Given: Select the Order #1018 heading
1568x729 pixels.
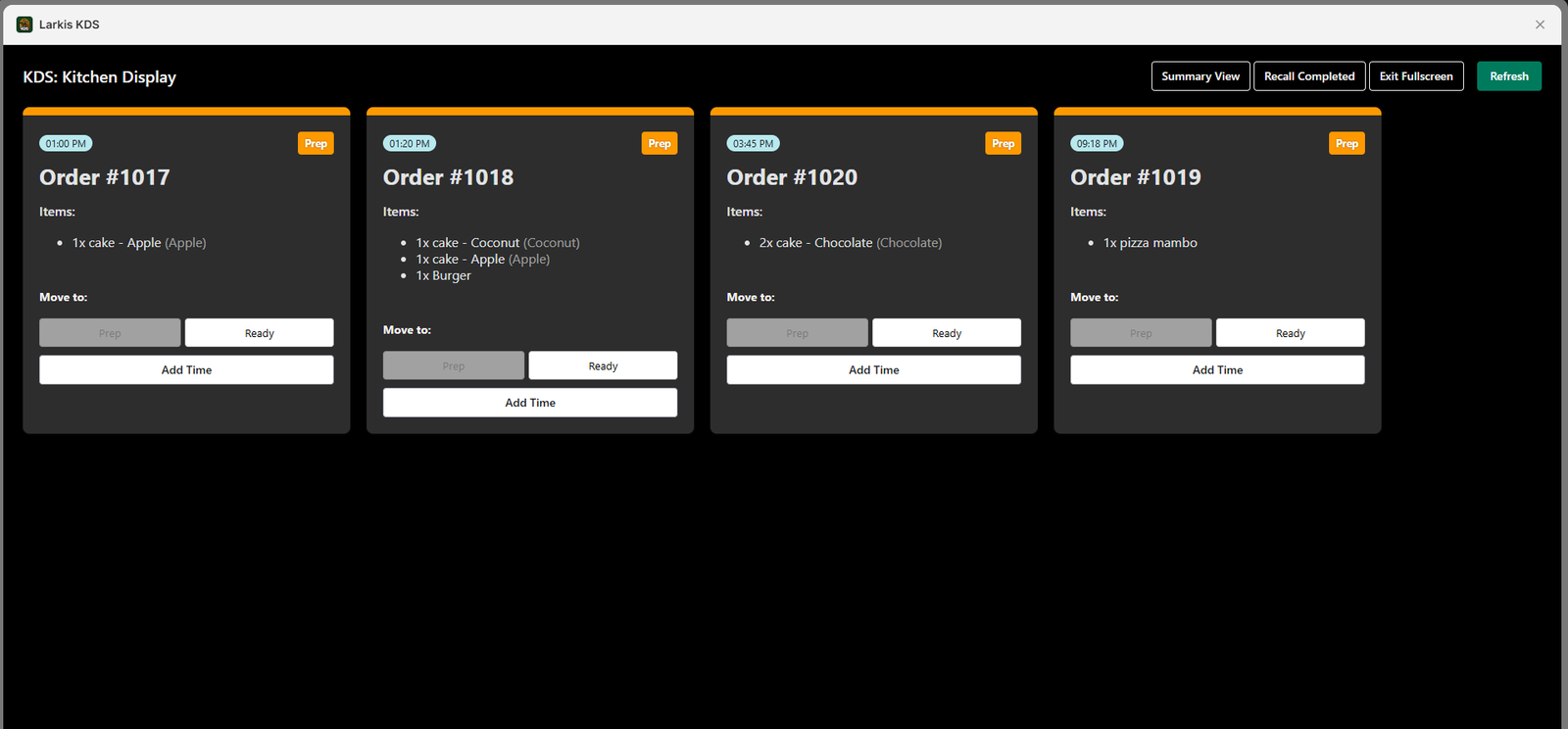Looking at the screenshot, I should 448,177.
